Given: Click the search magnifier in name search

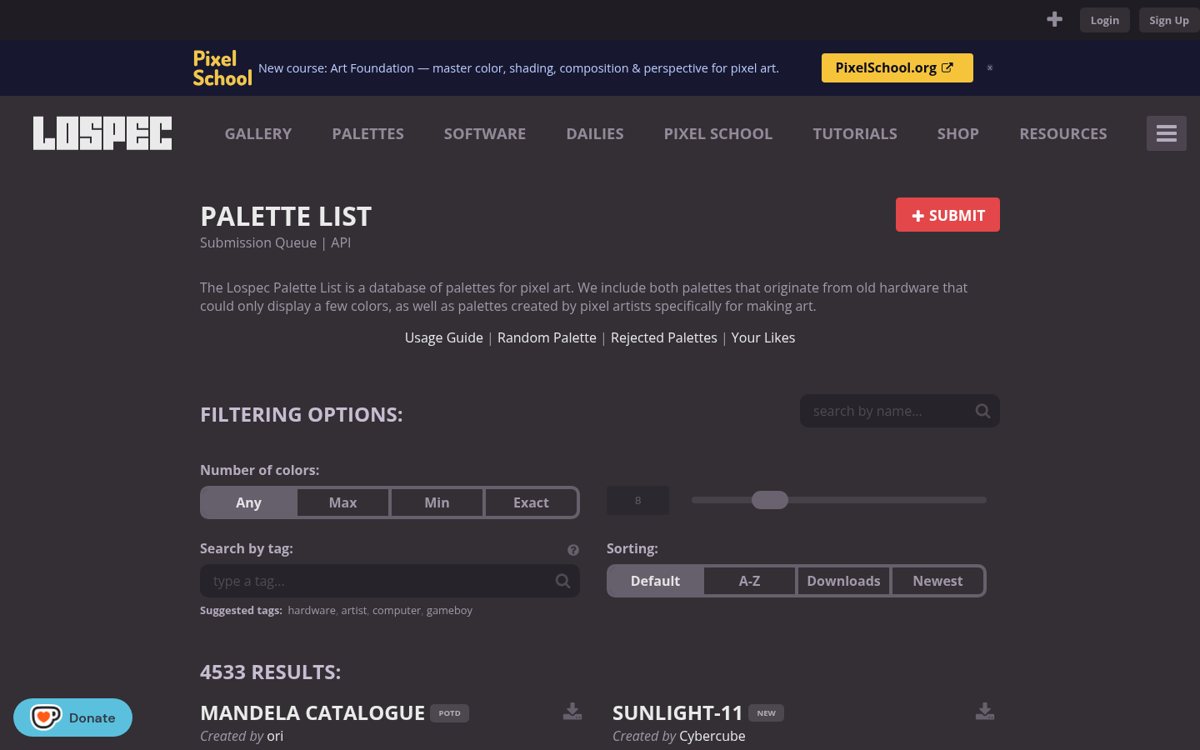Looking at the screenshot, I should (982, 411).
